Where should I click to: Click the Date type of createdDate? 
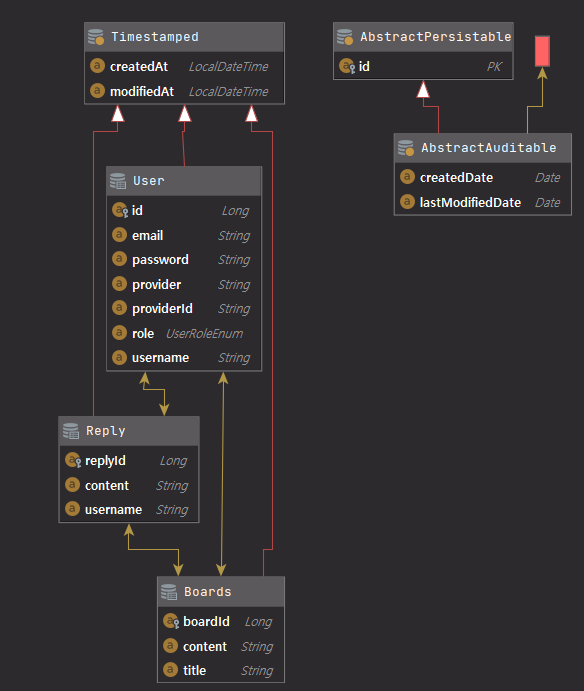click(x=547, y=178)
